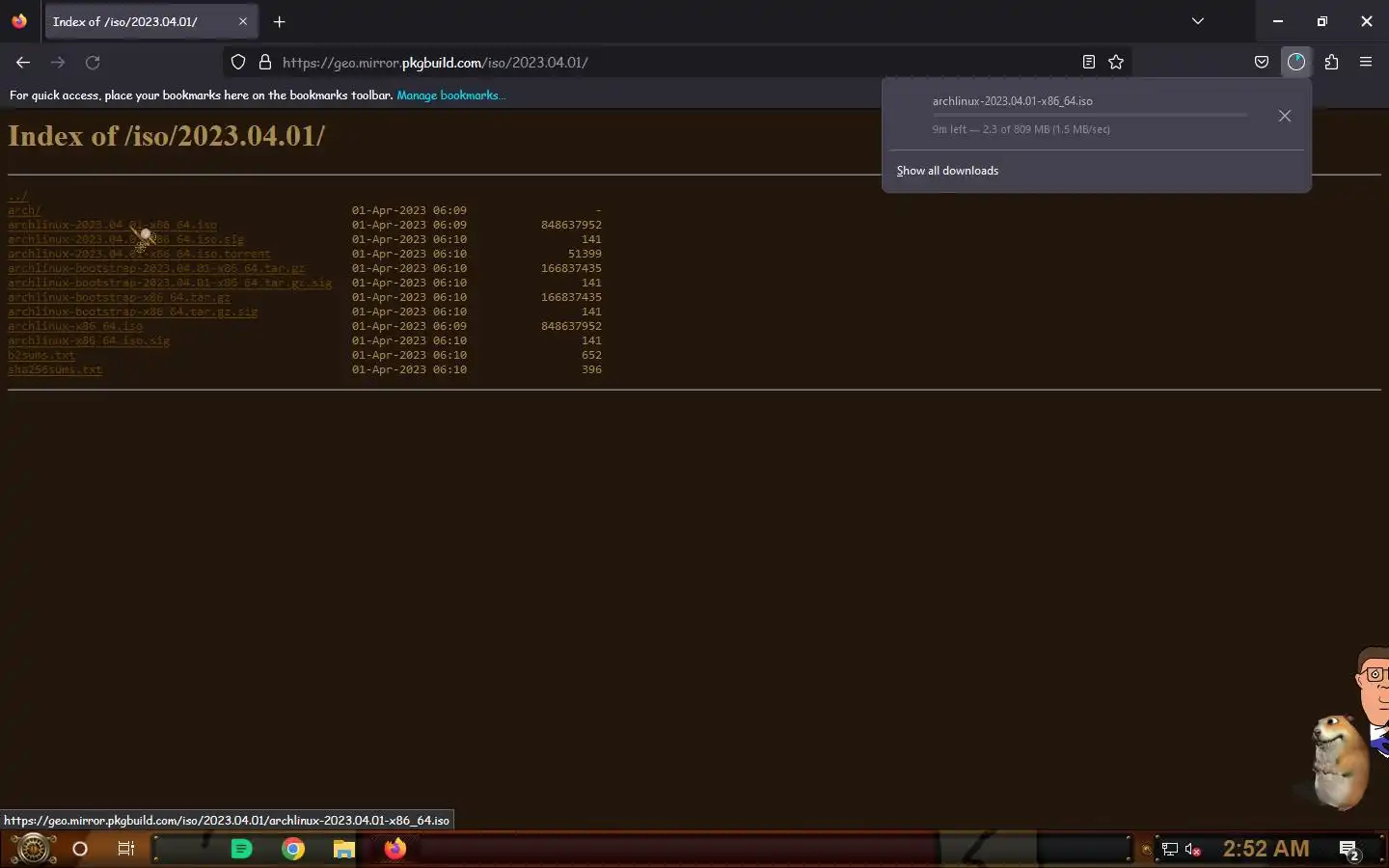Click the download progress bar
The height and width of the screenshot is (868, 1389).
[x=1090, y=115]
